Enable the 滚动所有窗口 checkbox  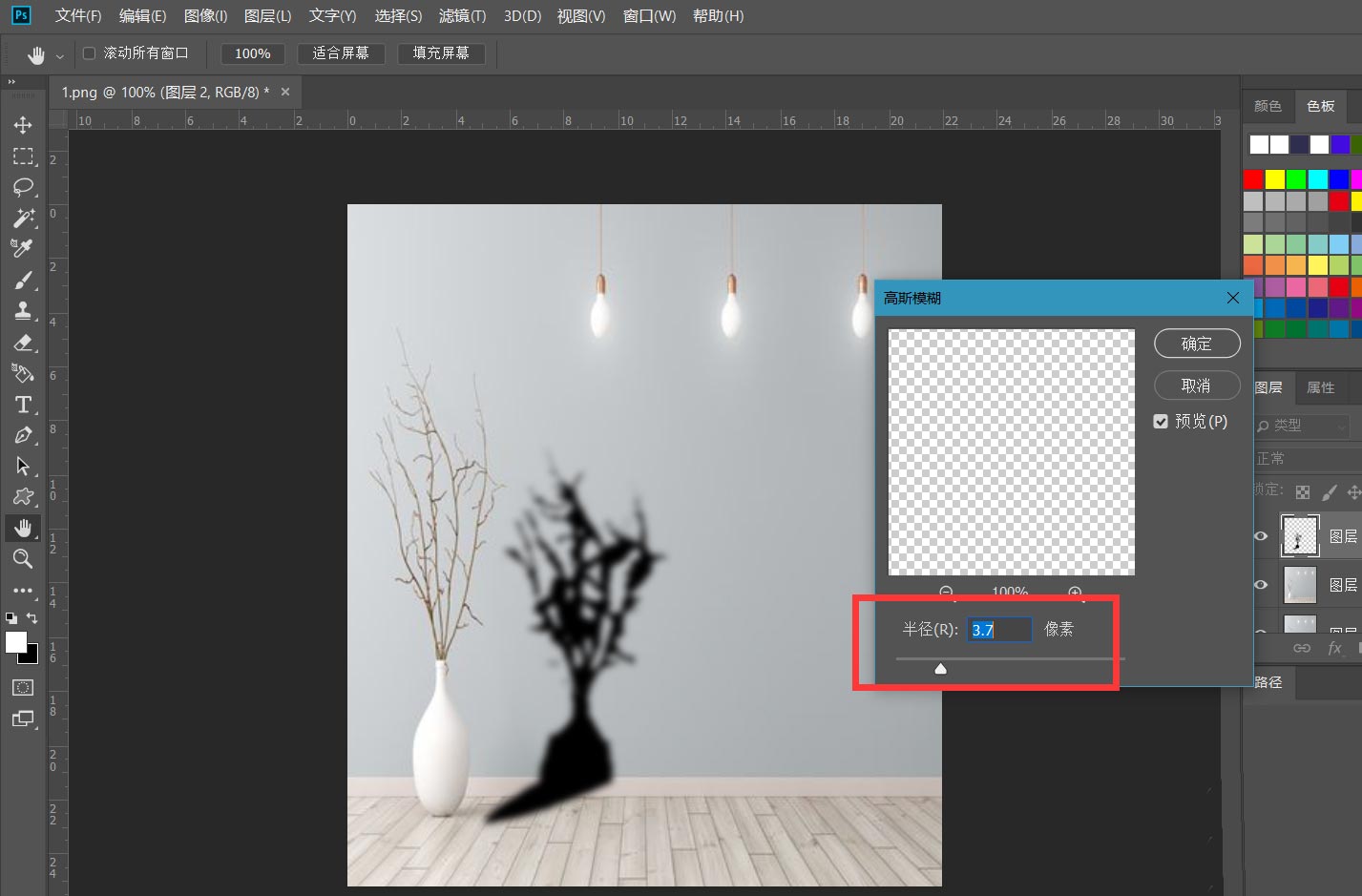[90, 53]
